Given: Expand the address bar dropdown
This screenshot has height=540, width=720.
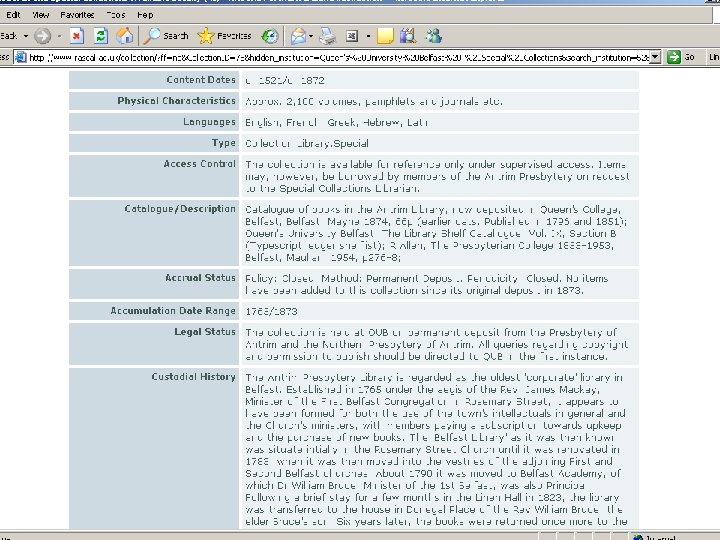Looking at the screenshot, I should point(655,57).
